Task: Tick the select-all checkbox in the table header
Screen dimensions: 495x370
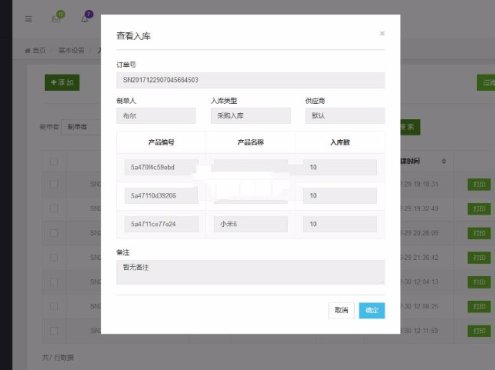Action: click(x=54, y=163)
